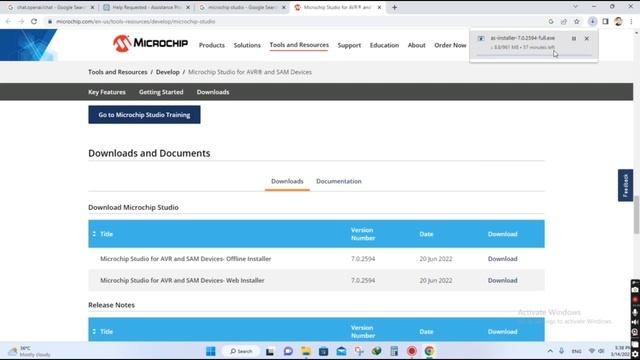Cancel the as-installer download

(587, 38)
